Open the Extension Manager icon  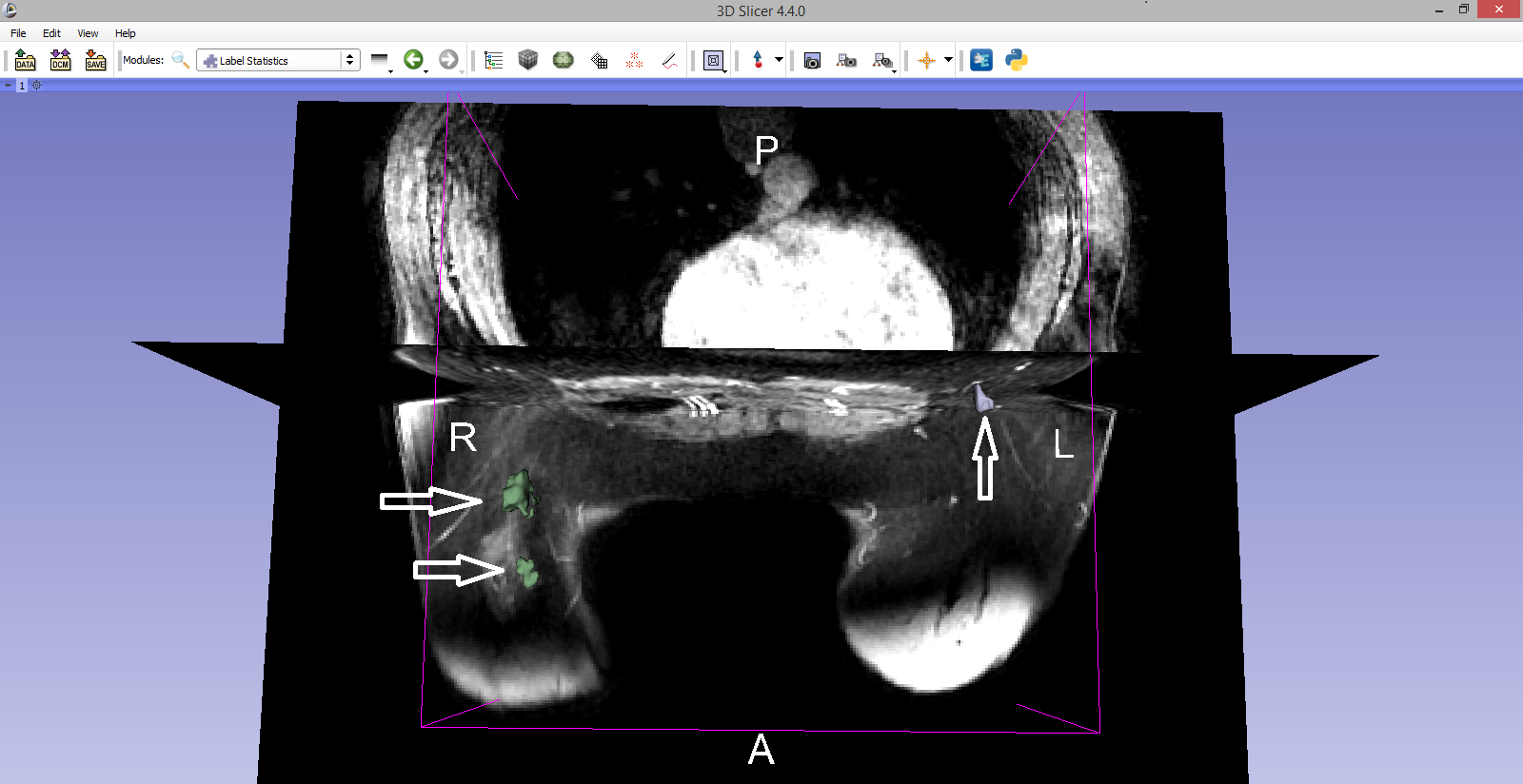click(x=981, y=60)
